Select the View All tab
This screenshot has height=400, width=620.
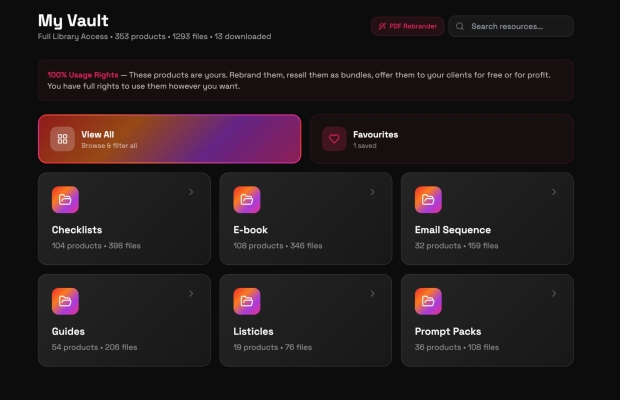(x=170, y=139)
